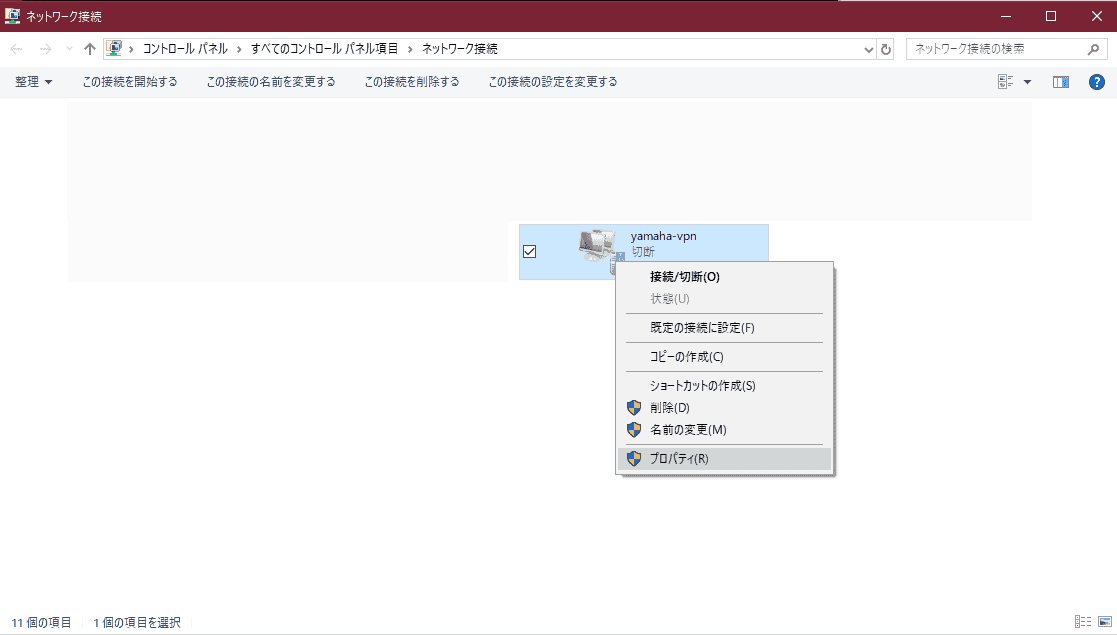Uncheck the yamaha-vpn selection checkbox
This screenshot has height=635, width=1117.
(529, 252)
